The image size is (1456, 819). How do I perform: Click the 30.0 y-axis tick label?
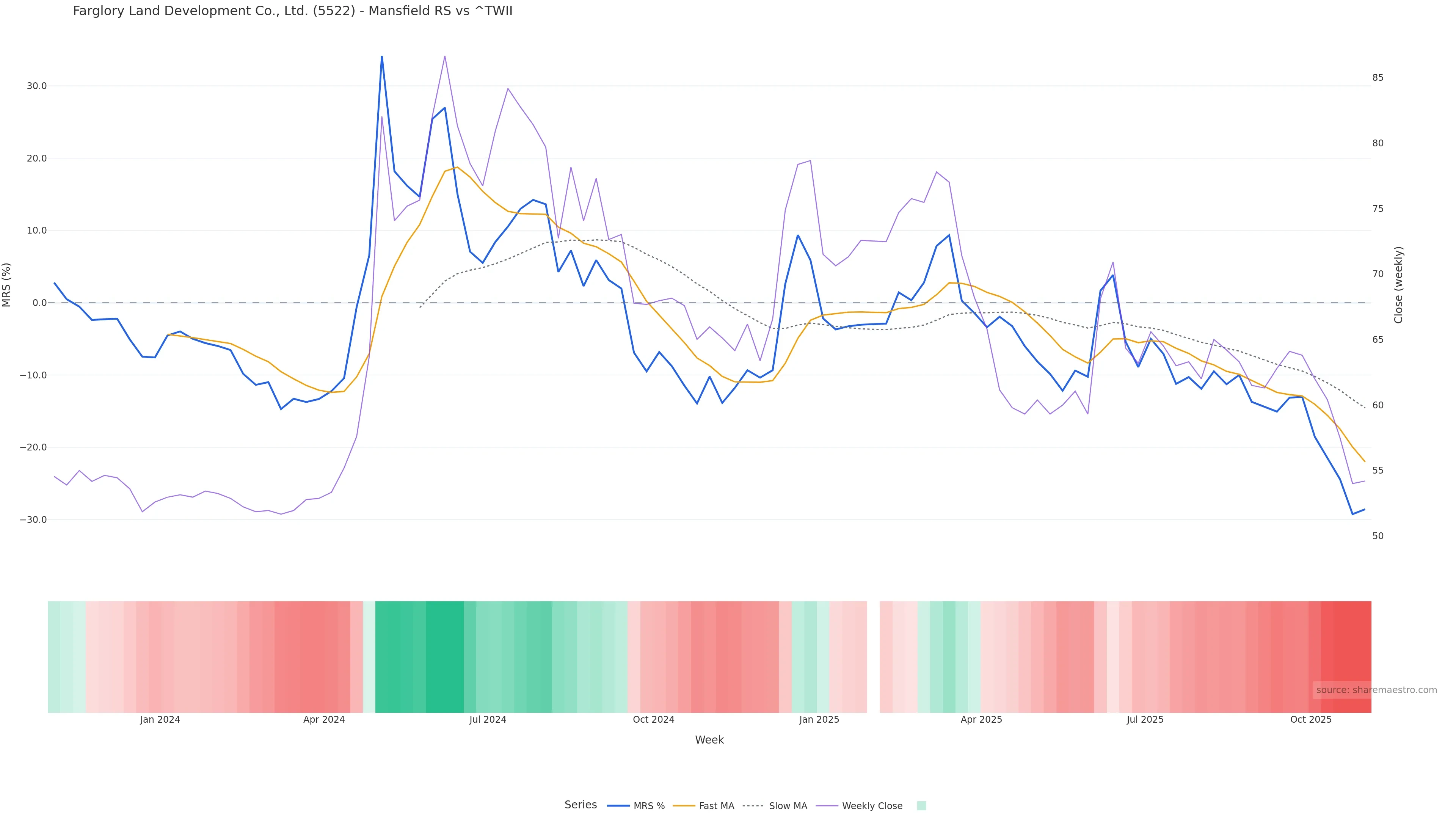point(36,86)
